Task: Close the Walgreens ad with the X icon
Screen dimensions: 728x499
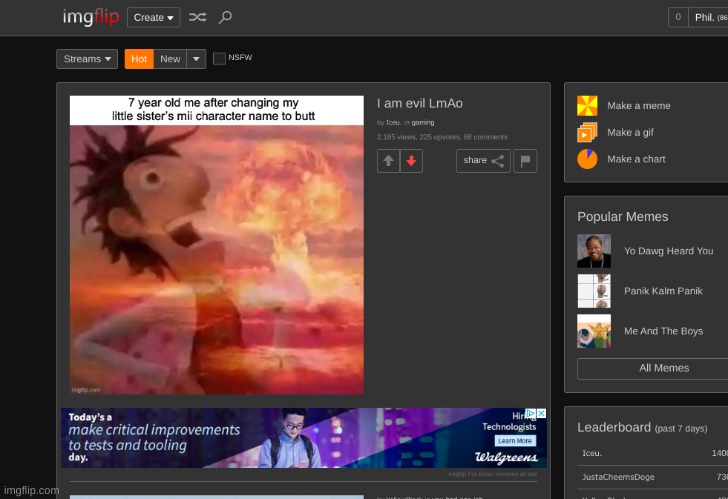Action: [x=541, y=413]
